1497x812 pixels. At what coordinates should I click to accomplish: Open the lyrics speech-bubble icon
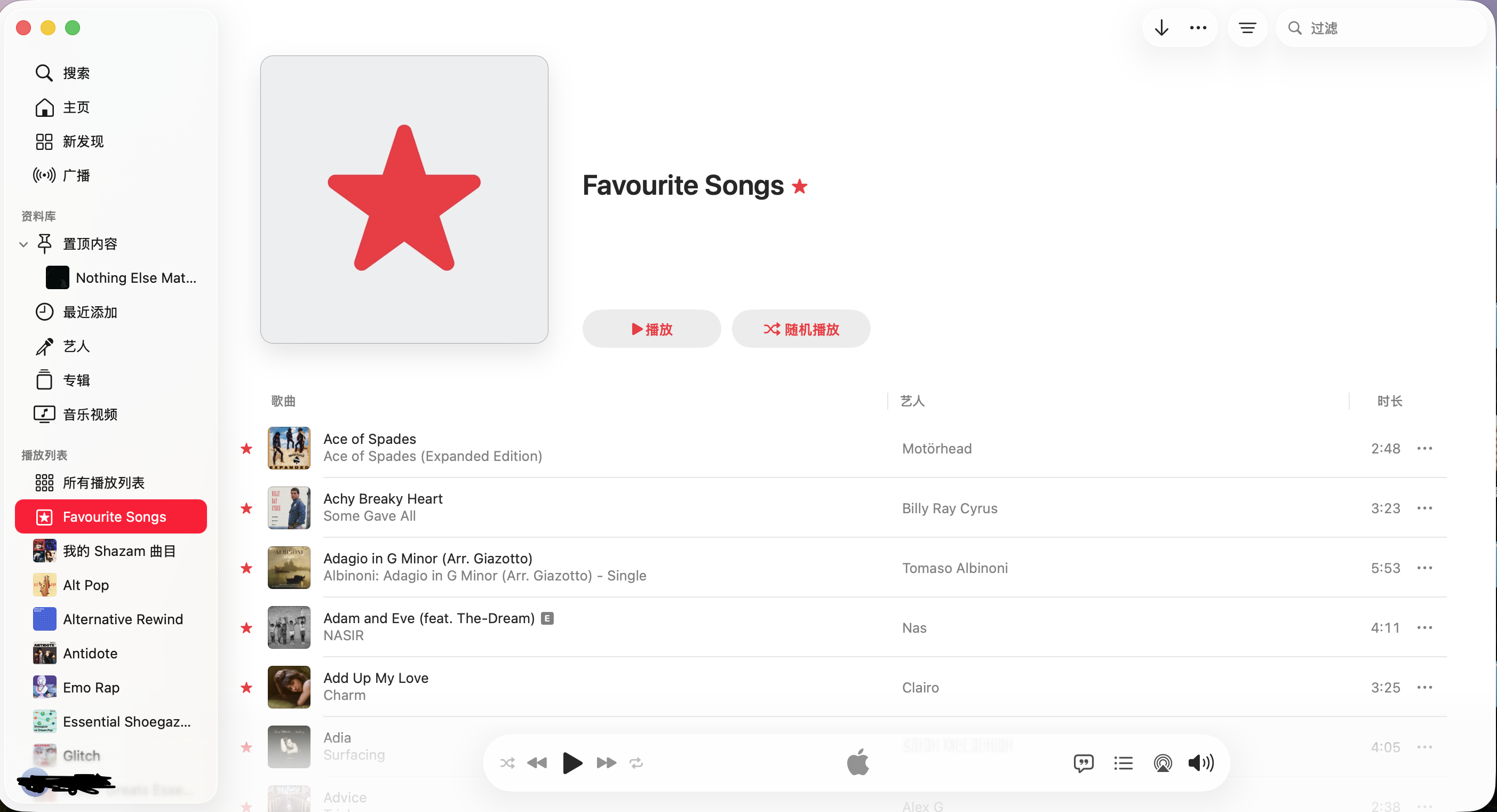(1083, 762)
